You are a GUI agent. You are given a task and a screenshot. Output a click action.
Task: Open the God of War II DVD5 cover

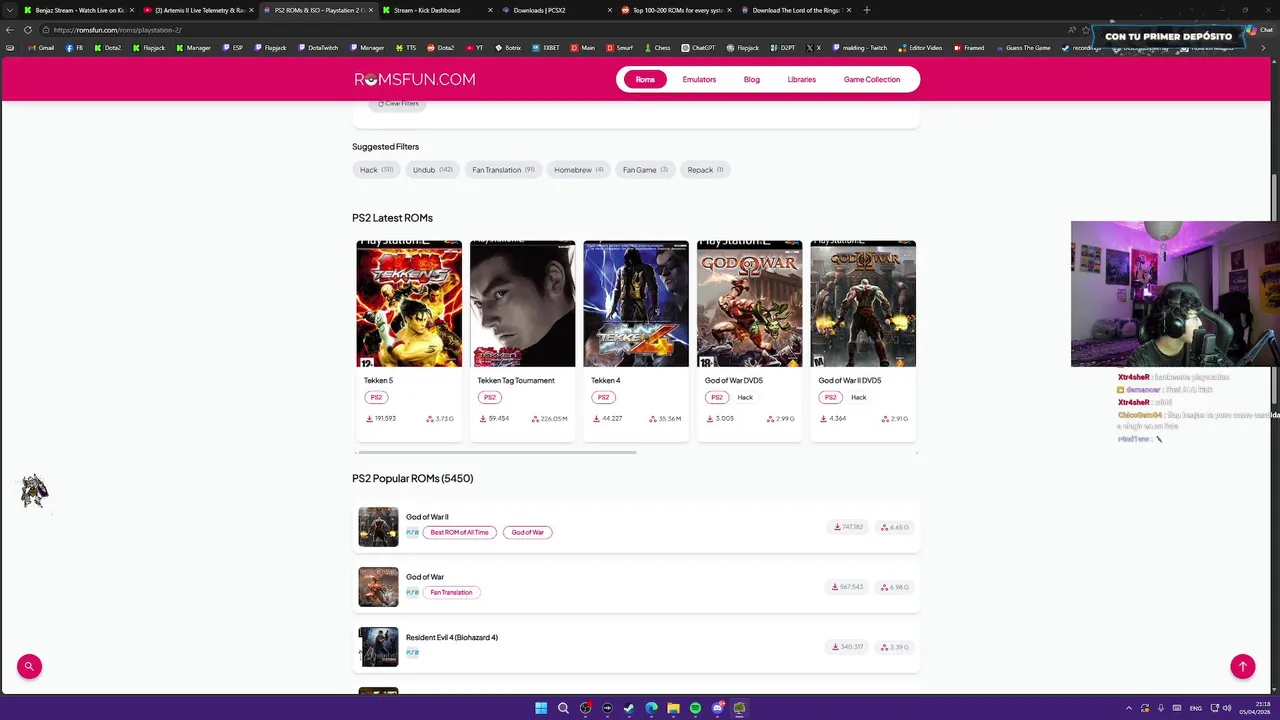(863, 304)
